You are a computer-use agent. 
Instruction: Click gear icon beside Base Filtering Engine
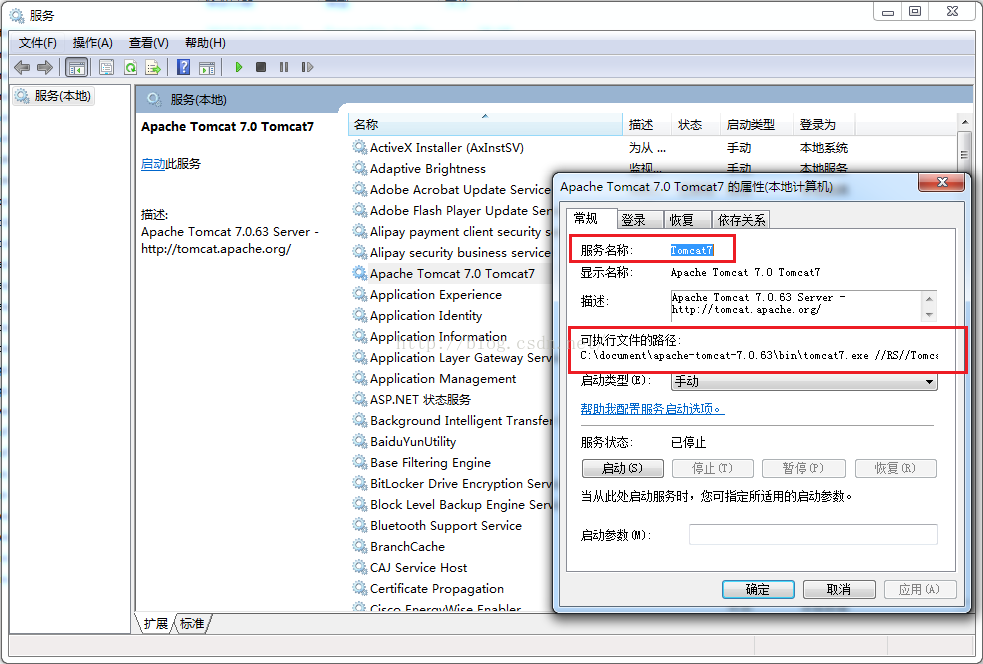pyautogui.click(x=359, y=462)
